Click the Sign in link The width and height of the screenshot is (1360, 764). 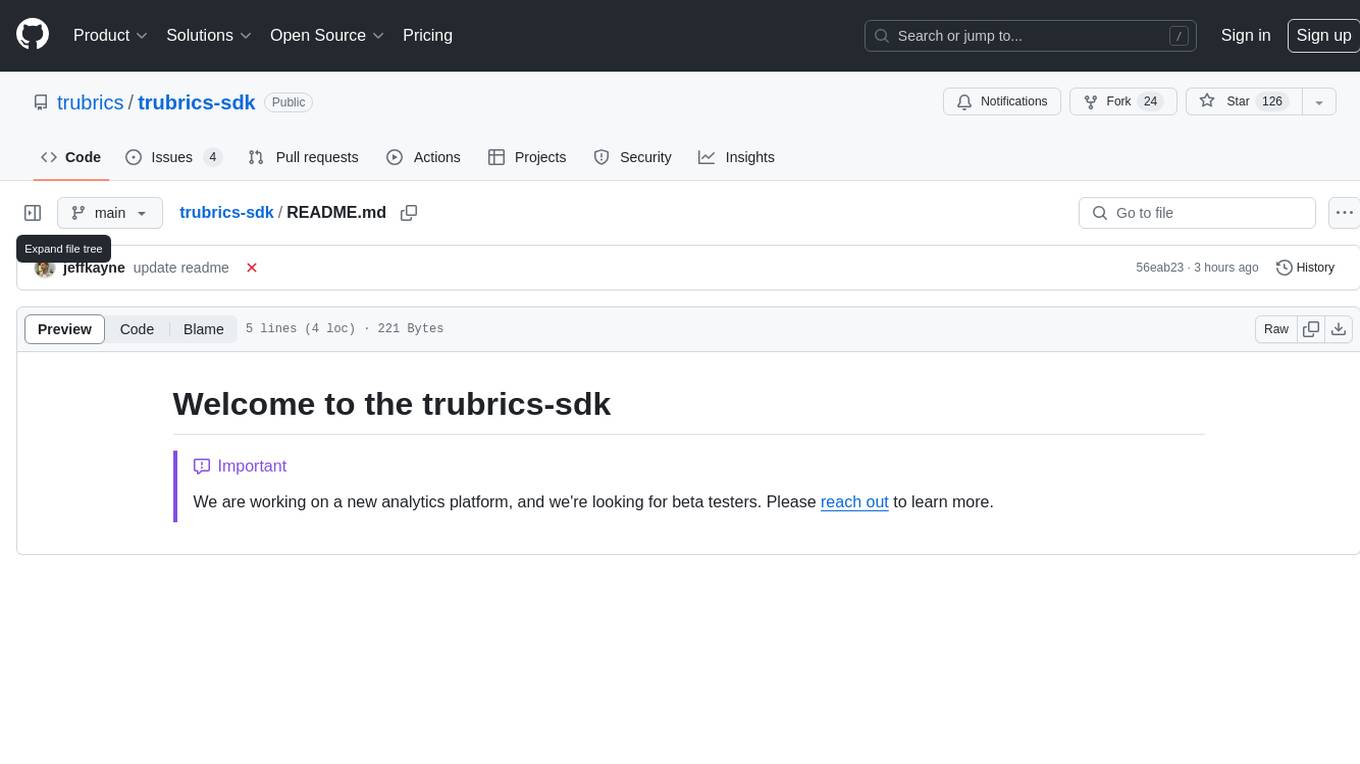(1245, 35)
